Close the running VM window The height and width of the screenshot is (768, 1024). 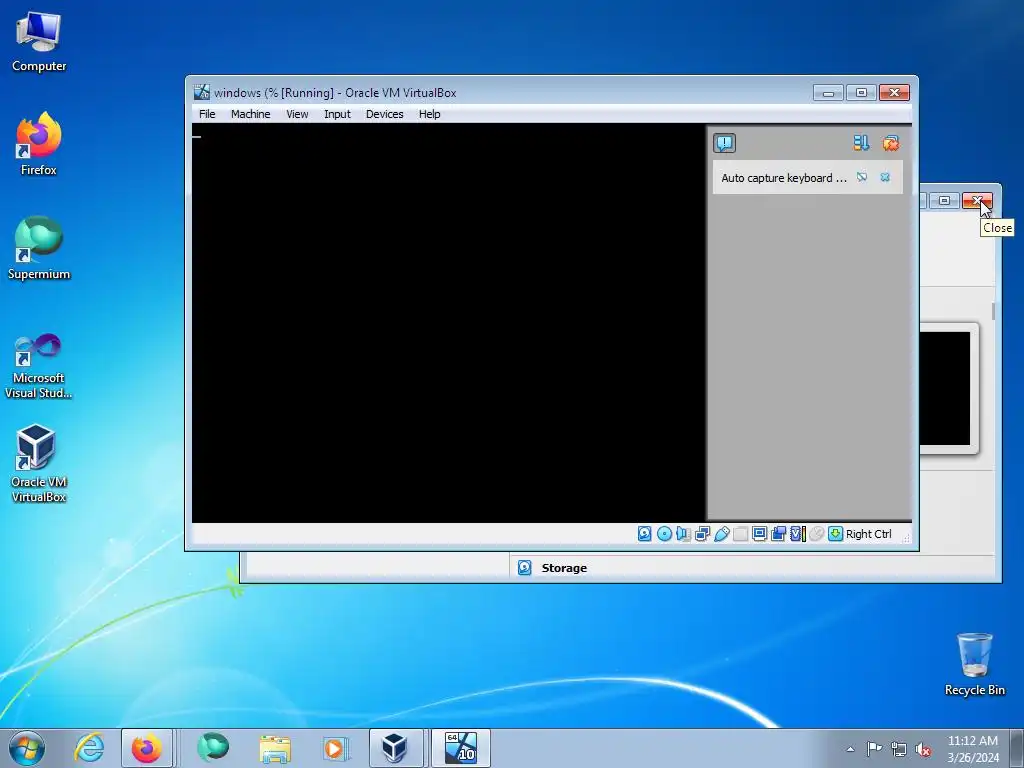894,93
